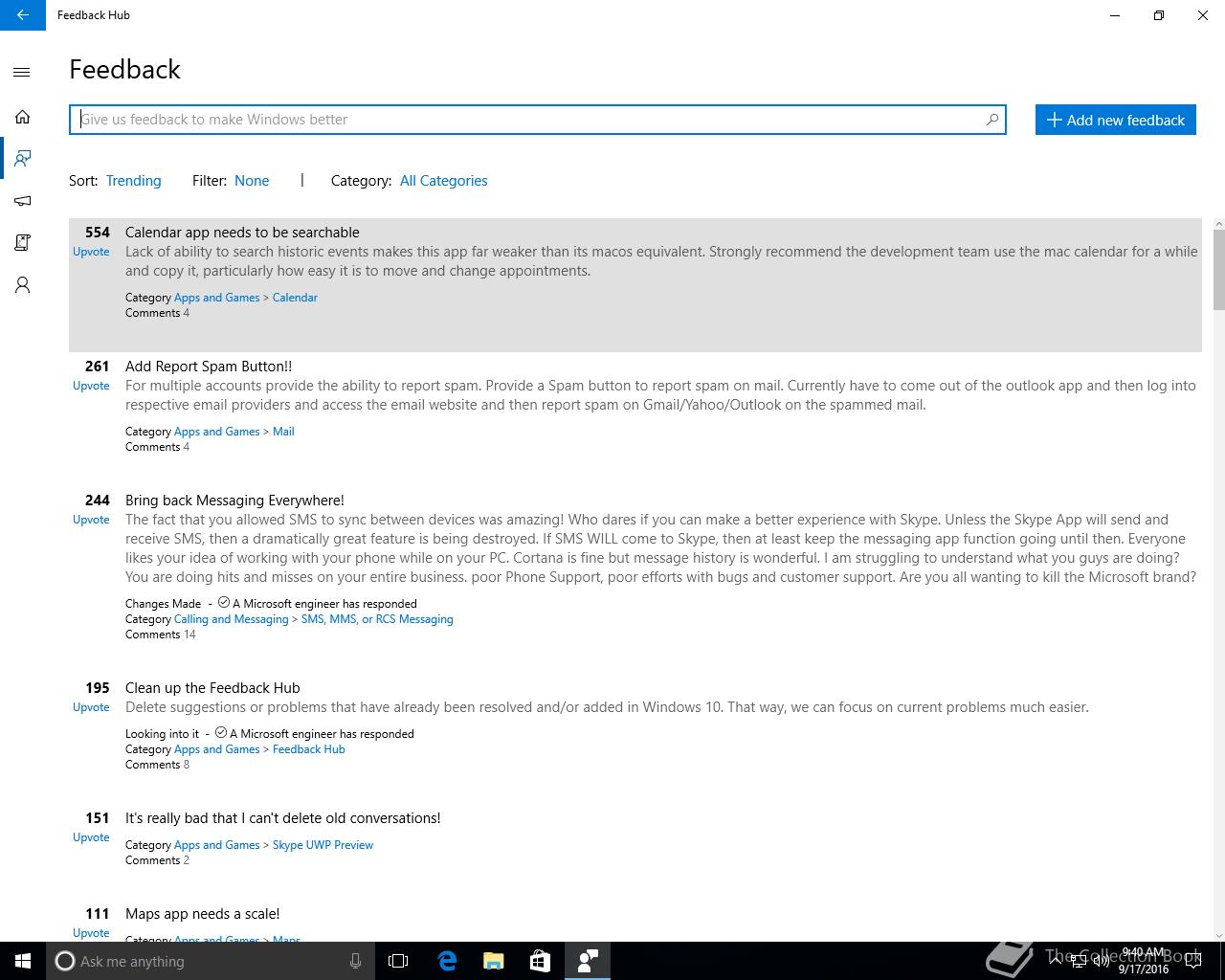
Task: Upvote Calendar app searchable feedback
Action: point(91,252)
